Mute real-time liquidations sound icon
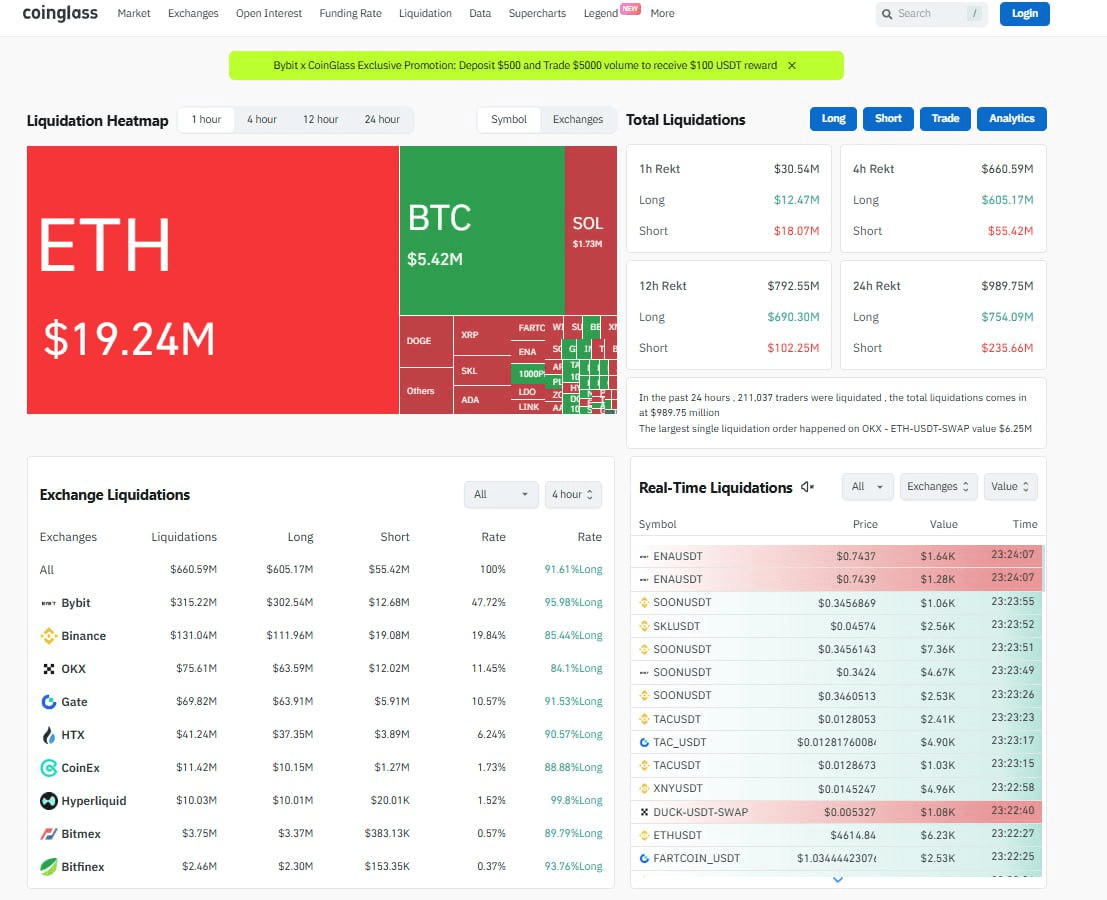Screen dimensions: 1107x900 point(808,487)
